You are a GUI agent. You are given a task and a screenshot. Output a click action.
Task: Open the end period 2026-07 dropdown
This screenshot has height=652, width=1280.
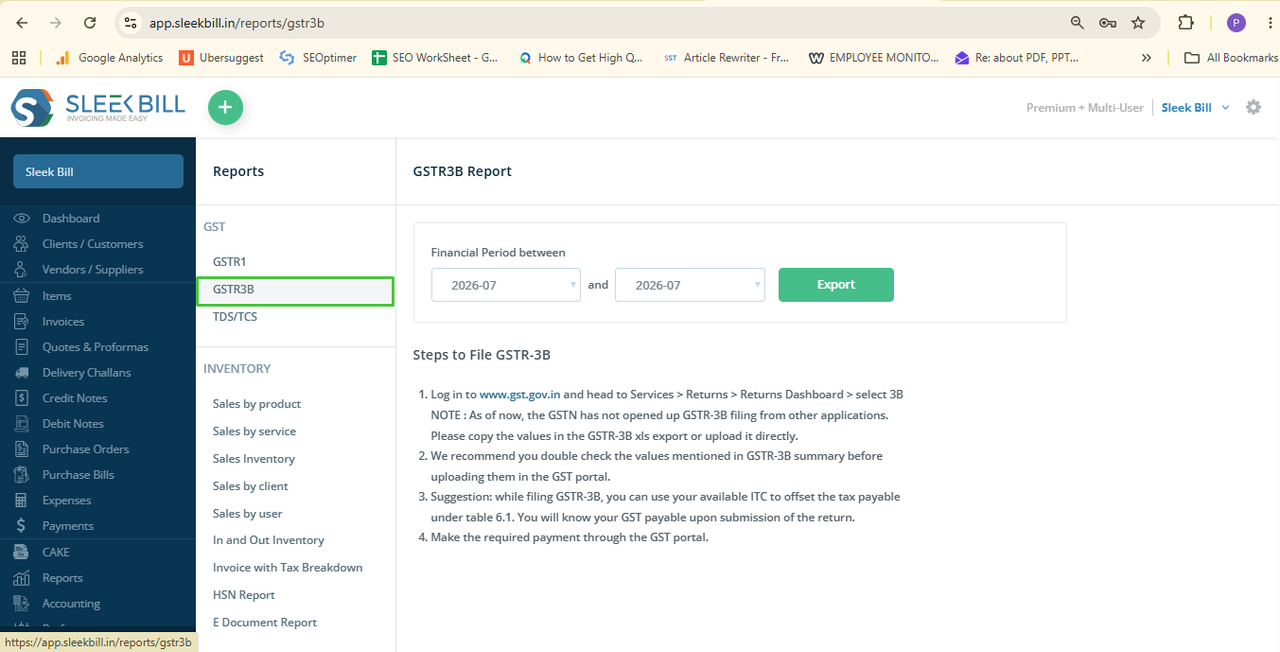[690, 285]
